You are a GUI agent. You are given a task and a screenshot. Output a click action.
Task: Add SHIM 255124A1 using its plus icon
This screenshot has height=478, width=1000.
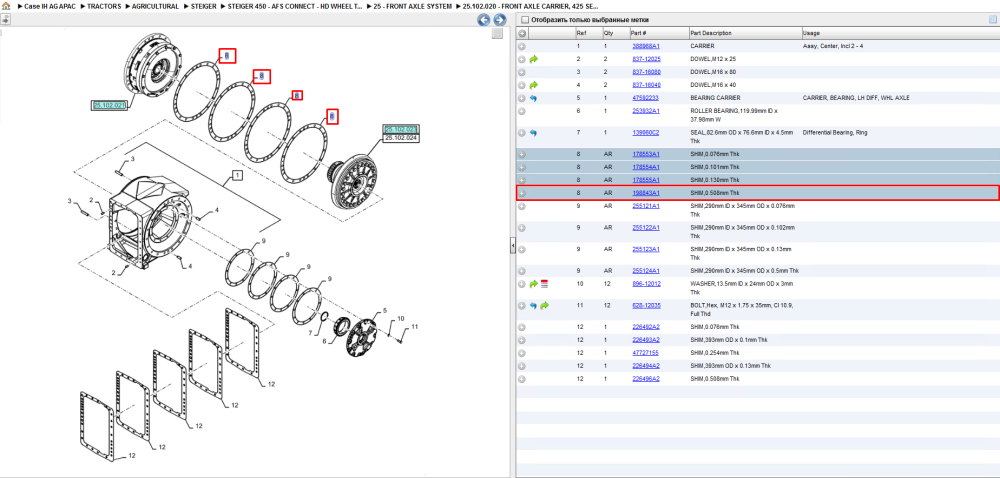click(522, 271)
